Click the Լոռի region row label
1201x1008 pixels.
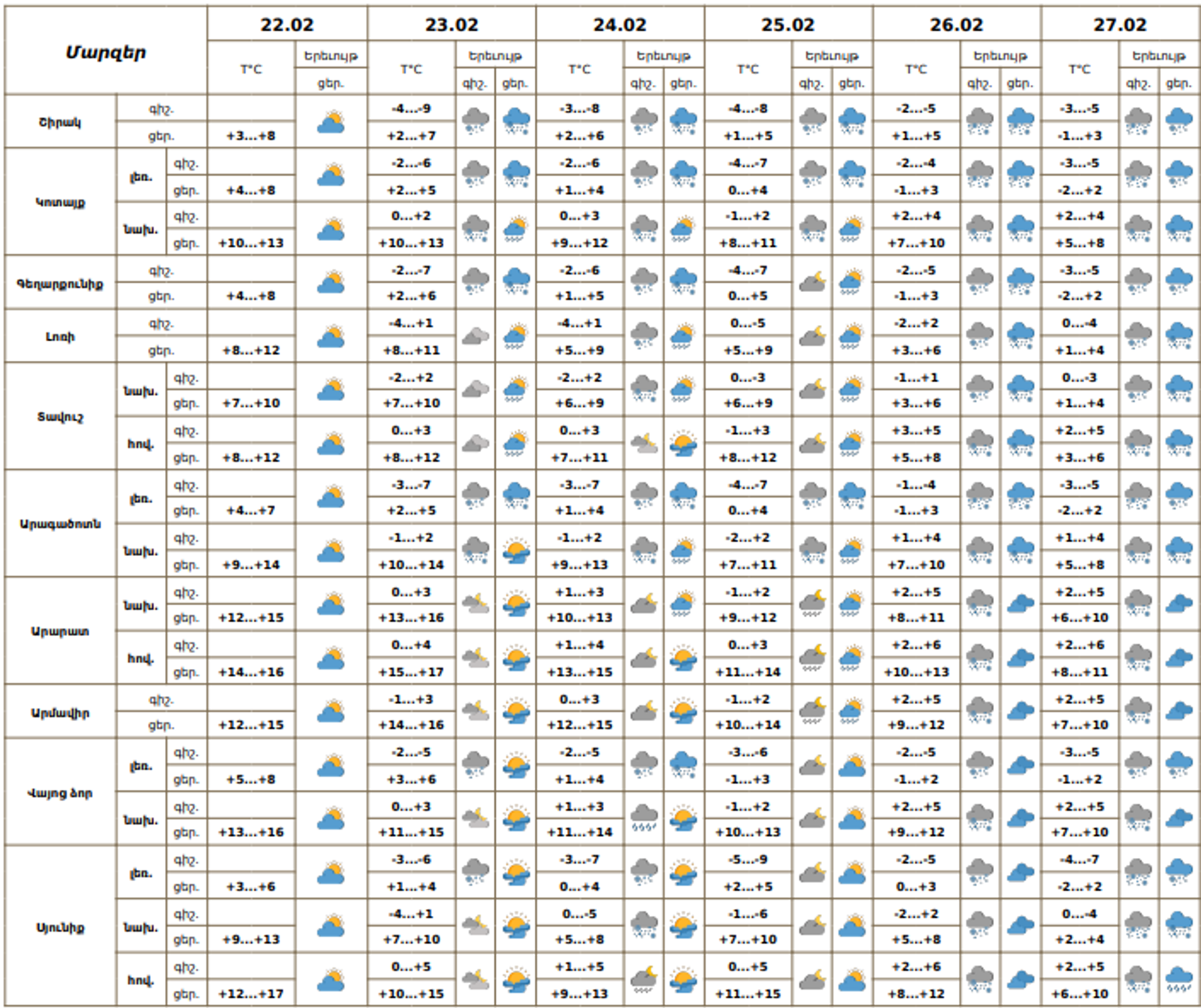coord(60,336)
